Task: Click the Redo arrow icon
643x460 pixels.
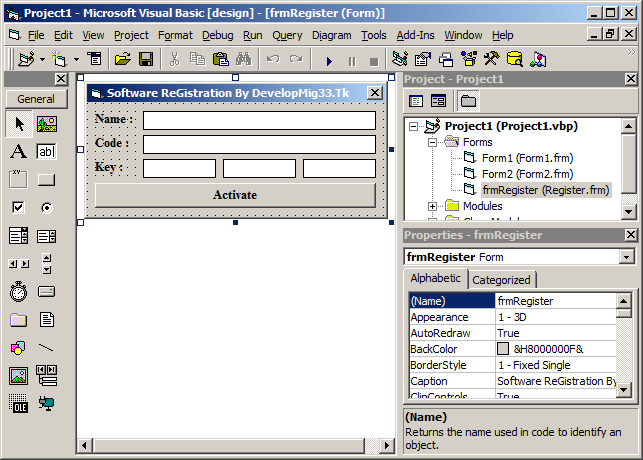Action: tap(296, 59)
